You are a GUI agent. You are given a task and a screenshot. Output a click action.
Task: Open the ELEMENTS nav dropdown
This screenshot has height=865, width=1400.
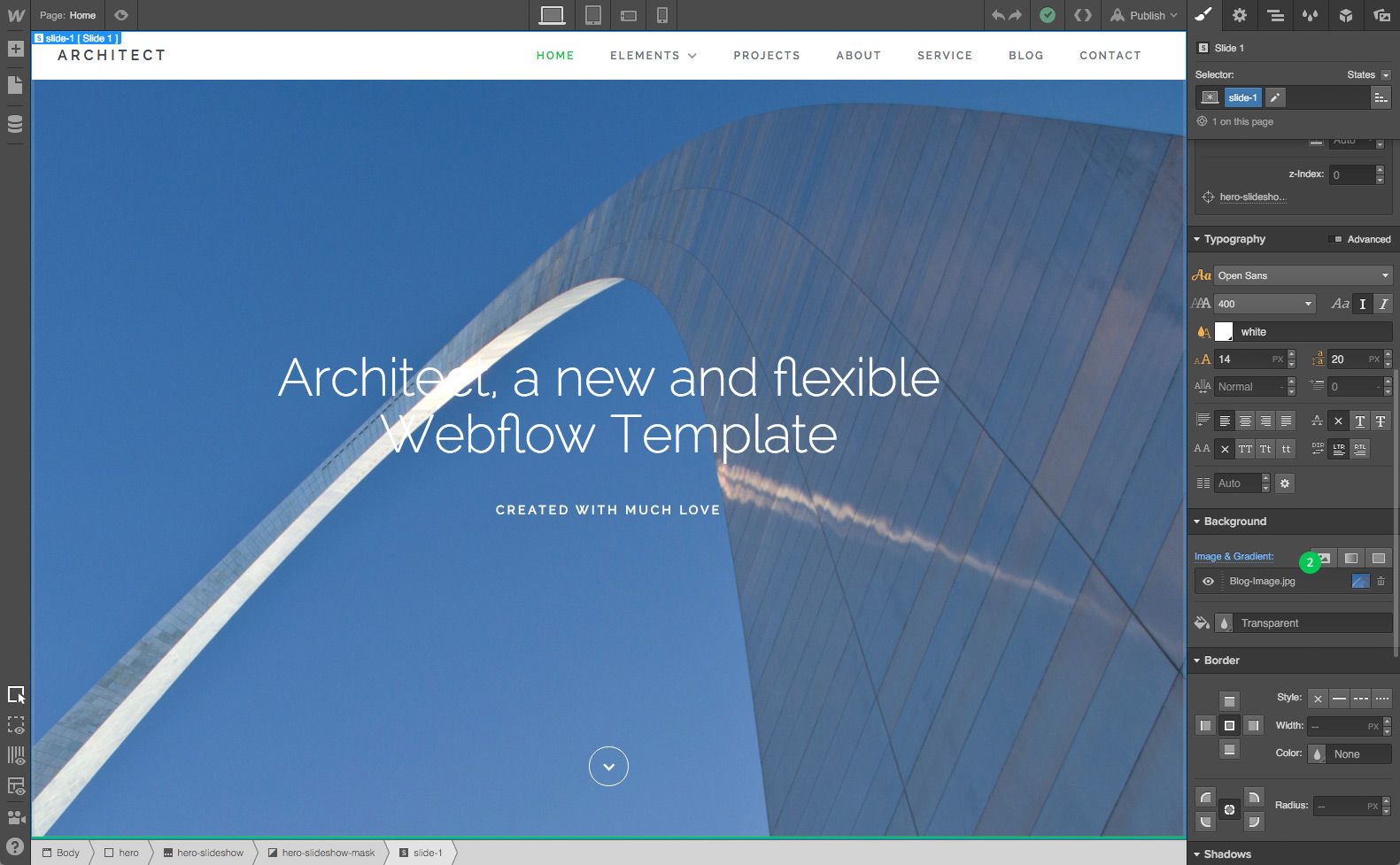654,55
